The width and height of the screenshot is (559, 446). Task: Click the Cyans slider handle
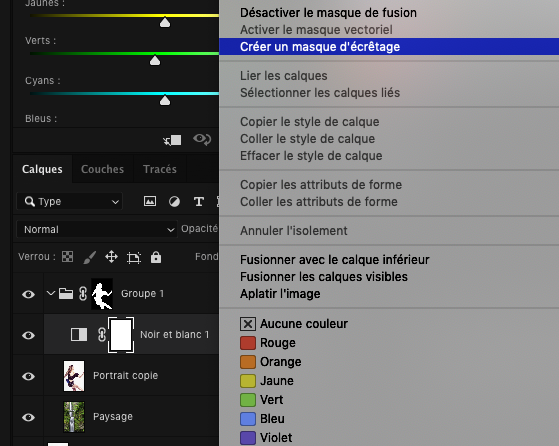point(165,100)
